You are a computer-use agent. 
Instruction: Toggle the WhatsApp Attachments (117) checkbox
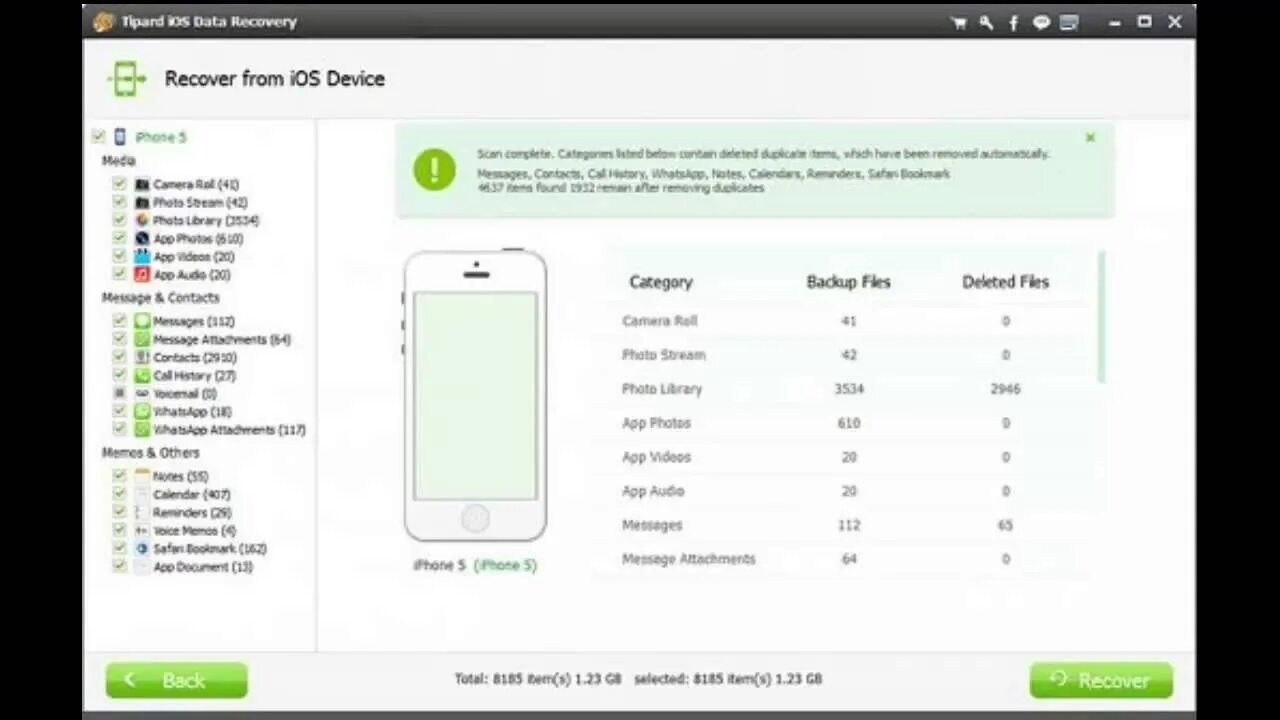[x=120, y=430]
